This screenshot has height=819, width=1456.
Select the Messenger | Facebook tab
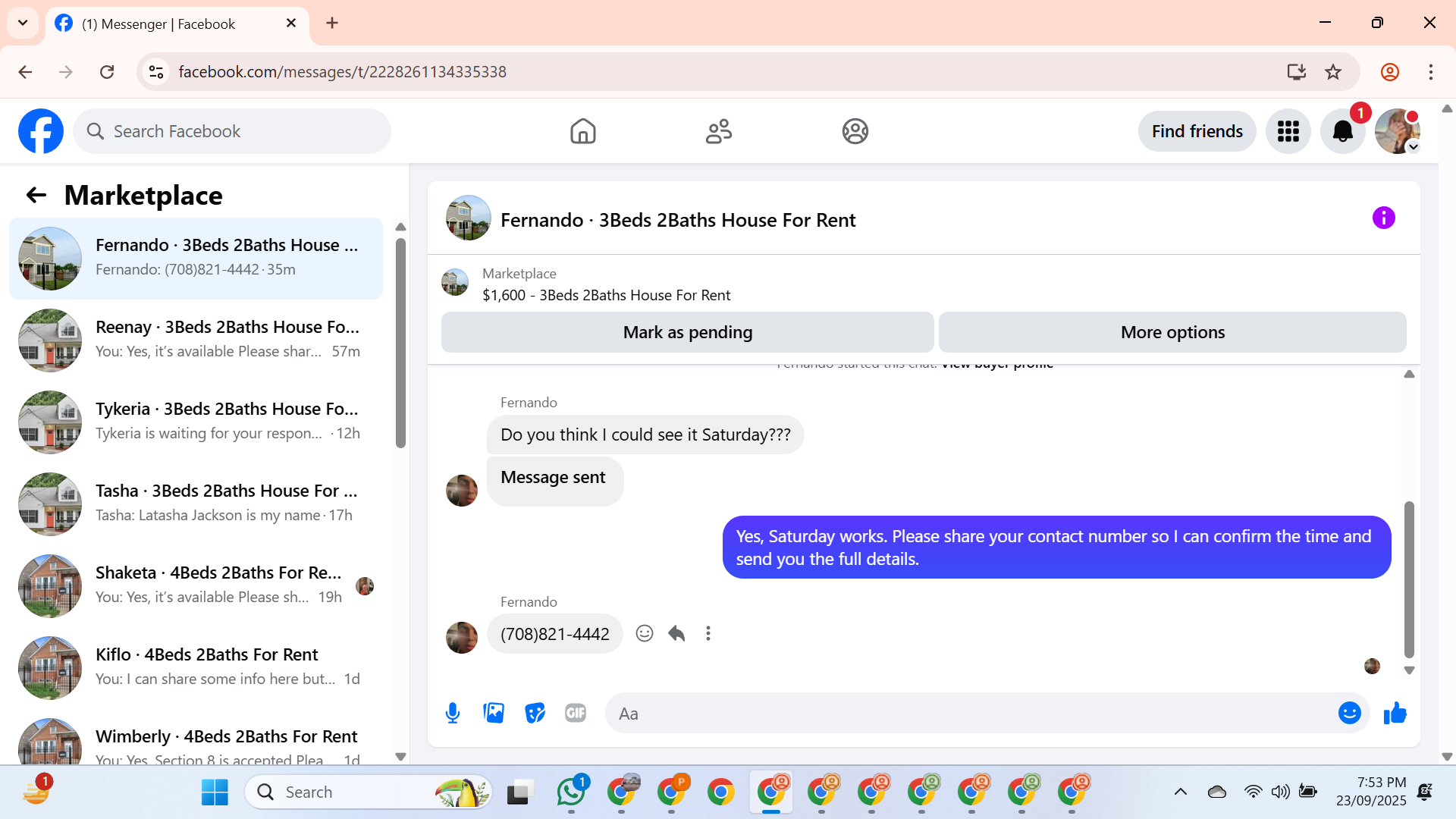point(177,24)
